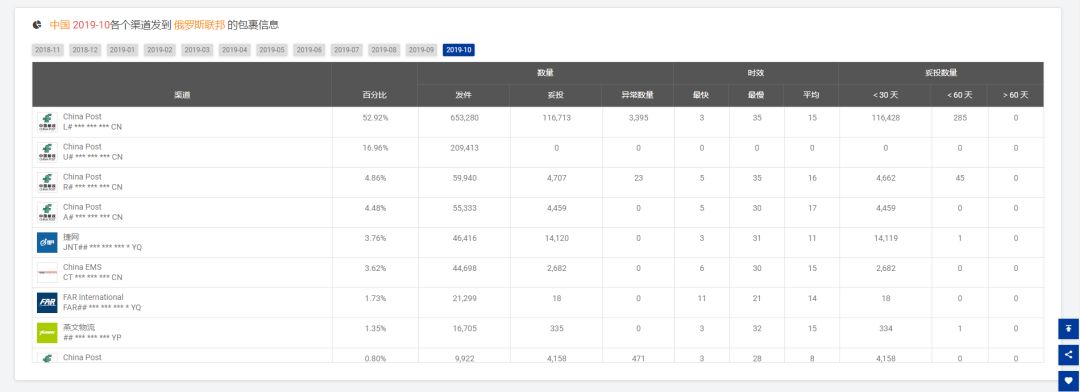Click the ## *** *** *** YP channel code
Viewport: 1080px width, 392px height.
click(92, 338)
